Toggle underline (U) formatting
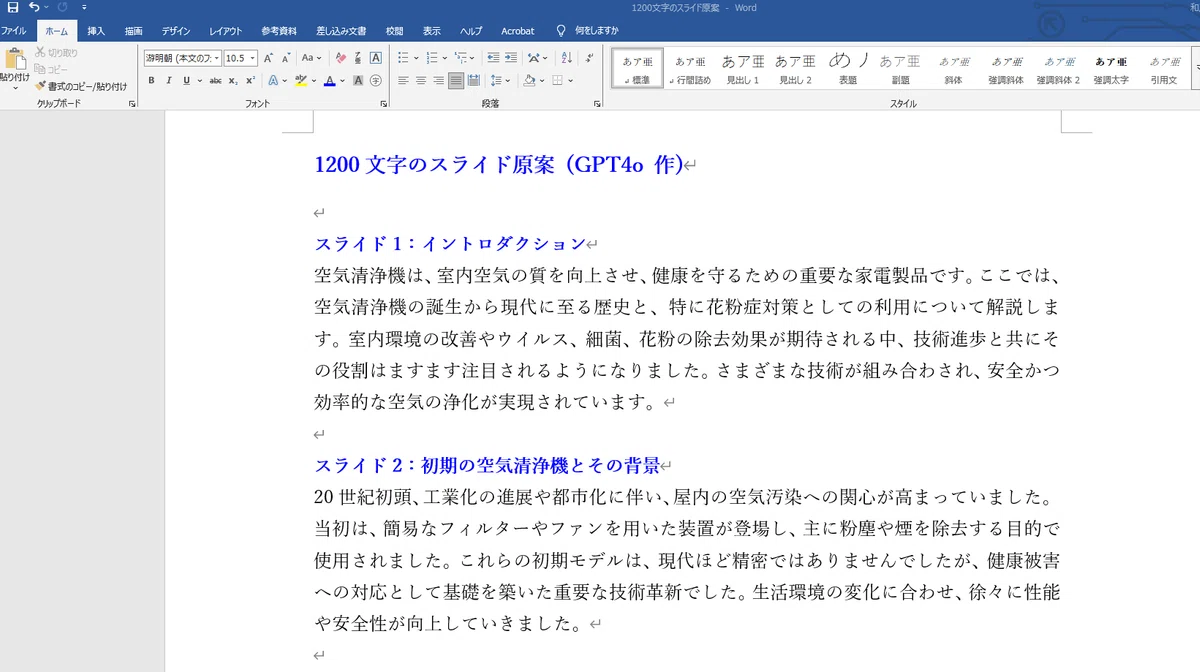Viewport: 1200px width, 672px height. [x=186, y=80]
